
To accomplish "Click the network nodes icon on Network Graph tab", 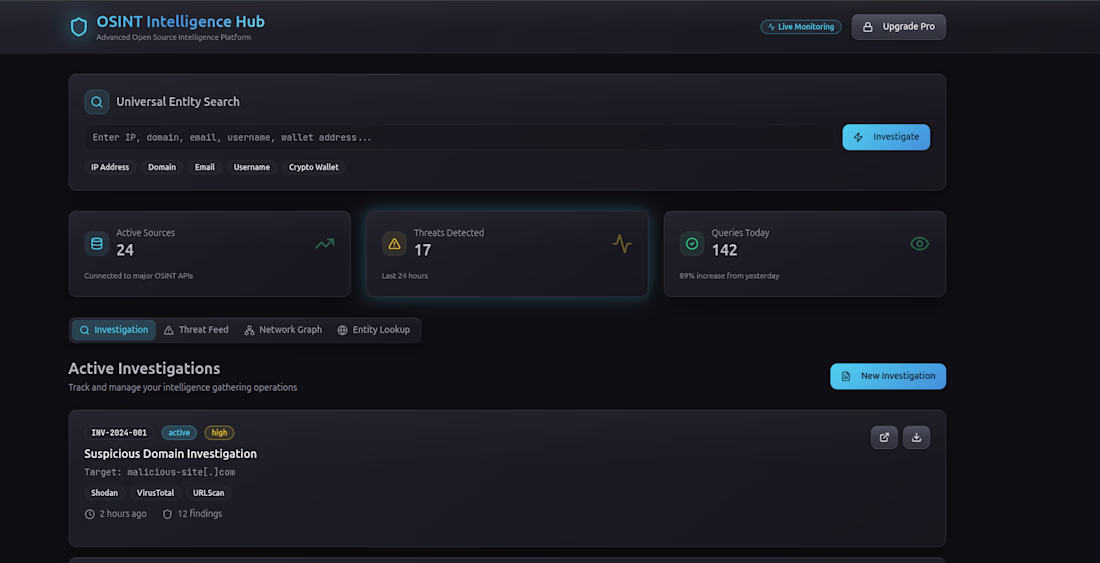I will [249, 330].
